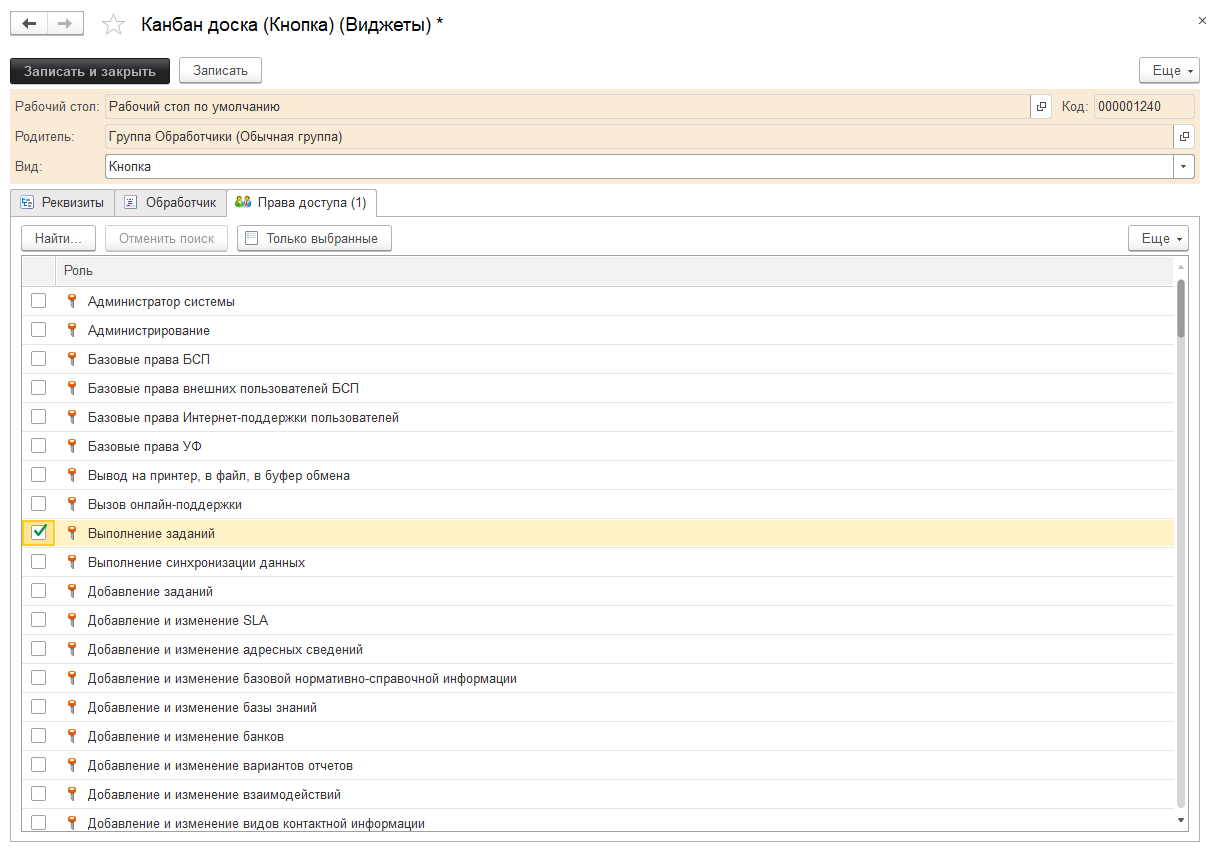The height and width of the screenshot is (853, 1218).
Task: Add form to favorites with star icon
Action: pos(115,24)
